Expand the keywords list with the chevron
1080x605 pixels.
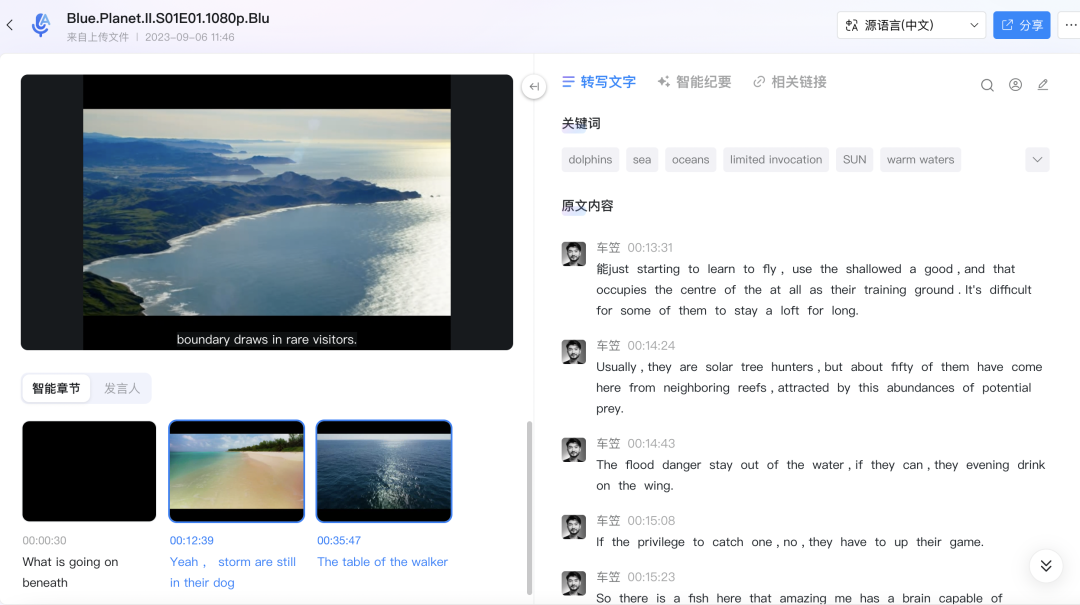[1037, 160]
